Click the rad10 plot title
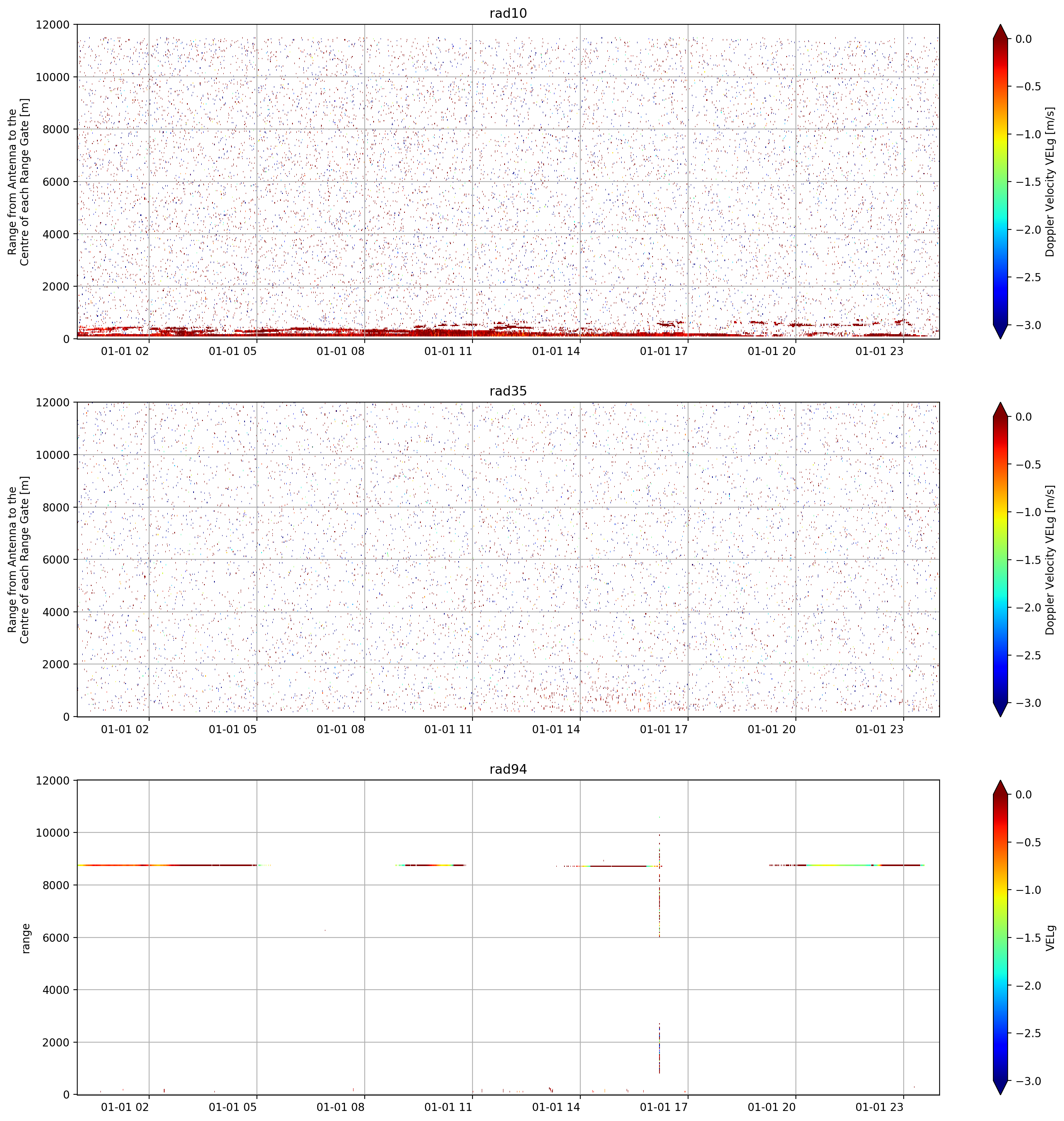The width and height of the screenshot is (1064, 1121). [x=508, y=14]
